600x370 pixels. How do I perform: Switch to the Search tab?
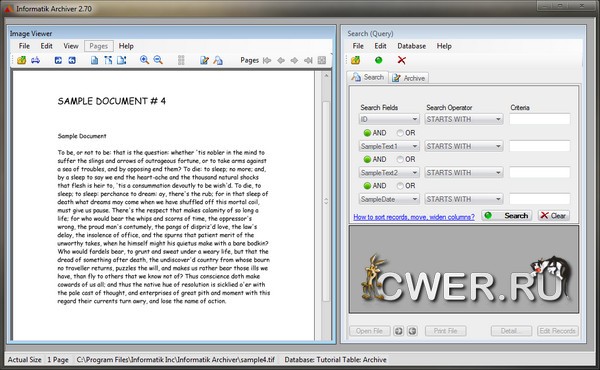368,77
